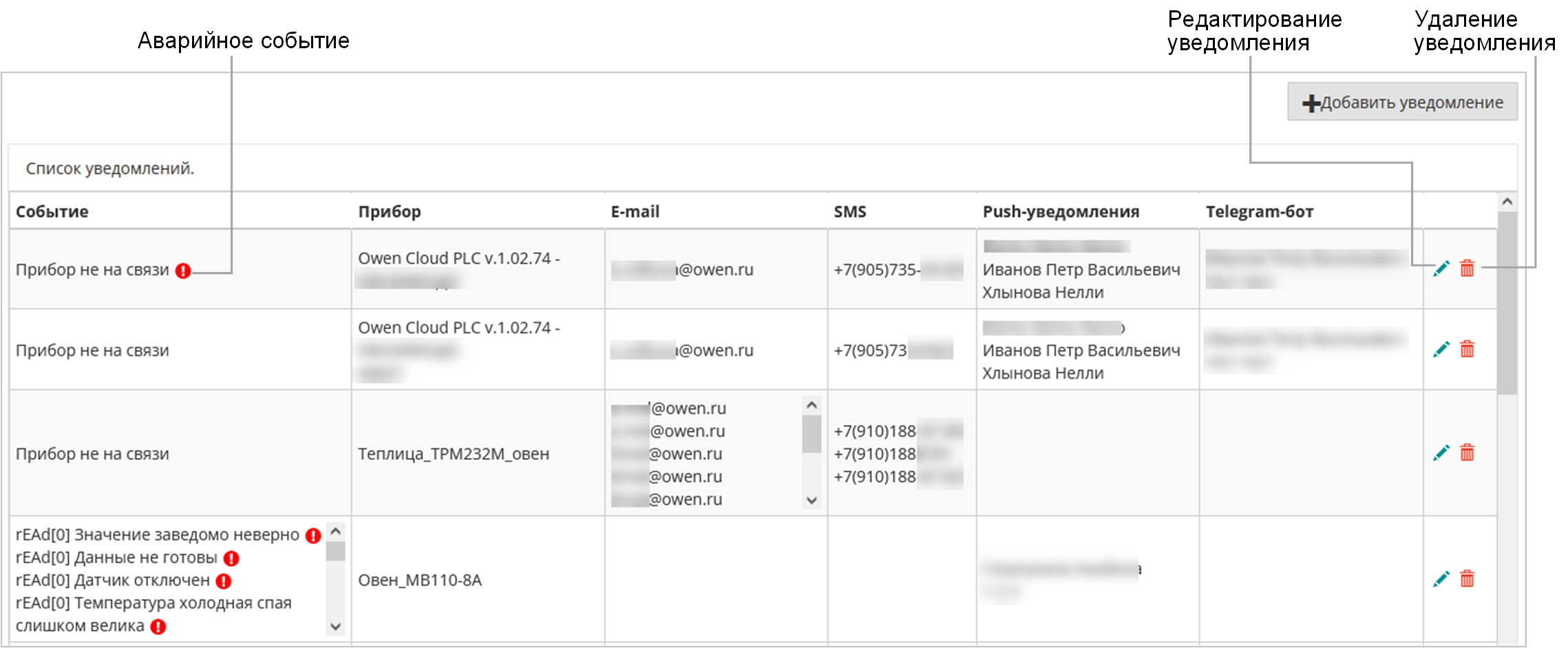Delete the Теплица_ТРМ232М_овен notification
Image resolution: width=1568 pixels, height=648 pixels.
[1467, 452]
